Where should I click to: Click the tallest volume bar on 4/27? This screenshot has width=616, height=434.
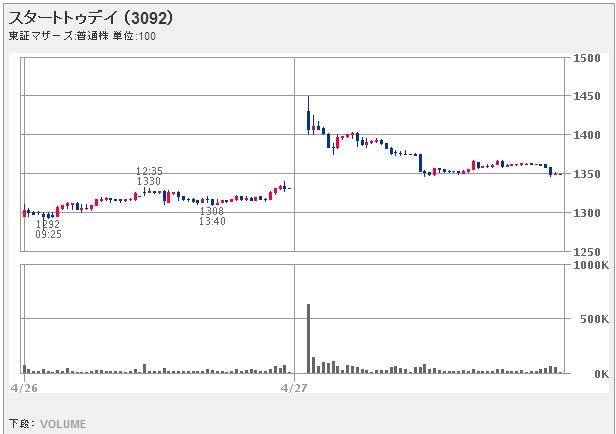coord(308,339)
